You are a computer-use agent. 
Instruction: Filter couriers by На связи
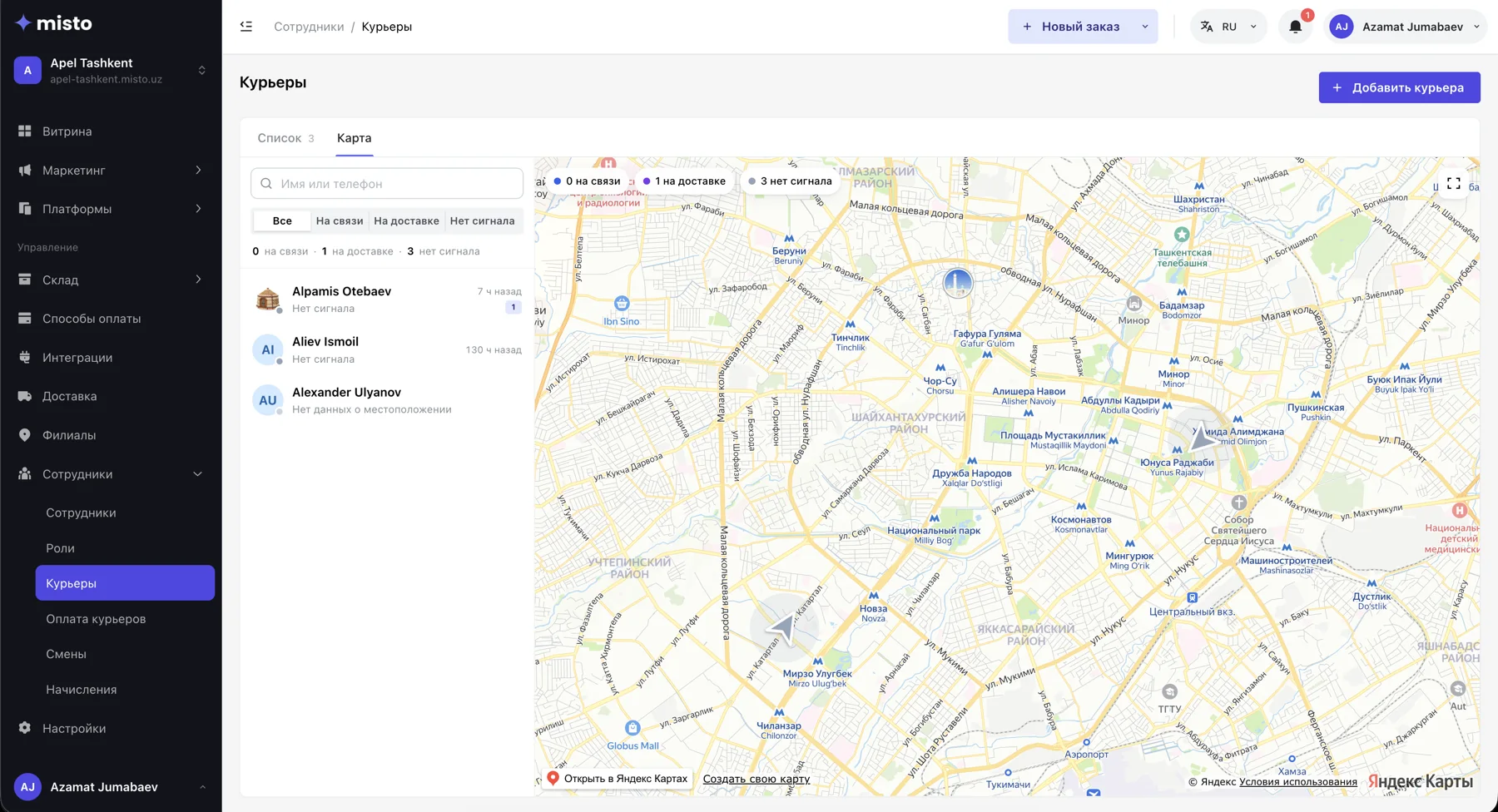coord(340,220)
